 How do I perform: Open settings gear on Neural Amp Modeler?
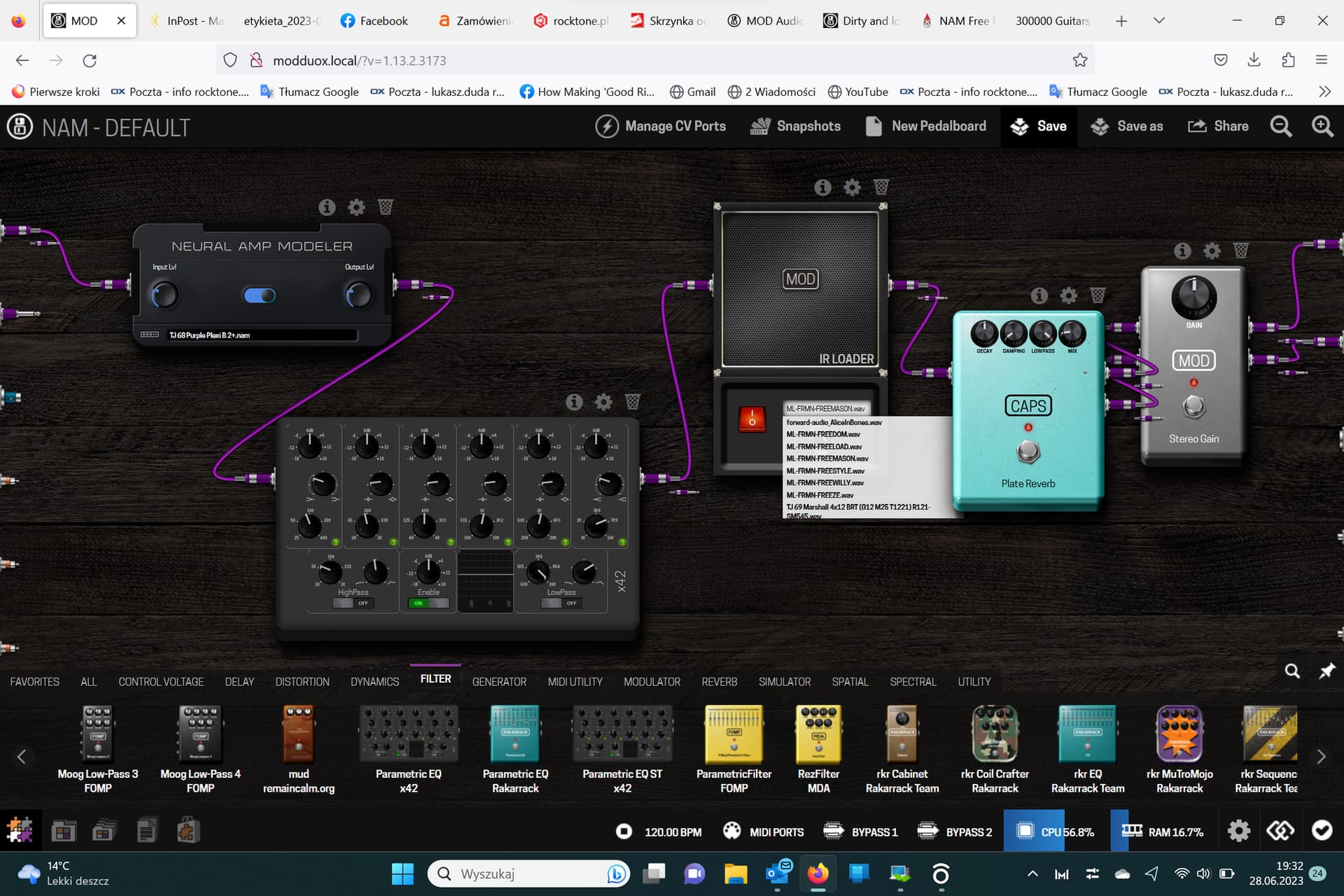tap(356, 207)
